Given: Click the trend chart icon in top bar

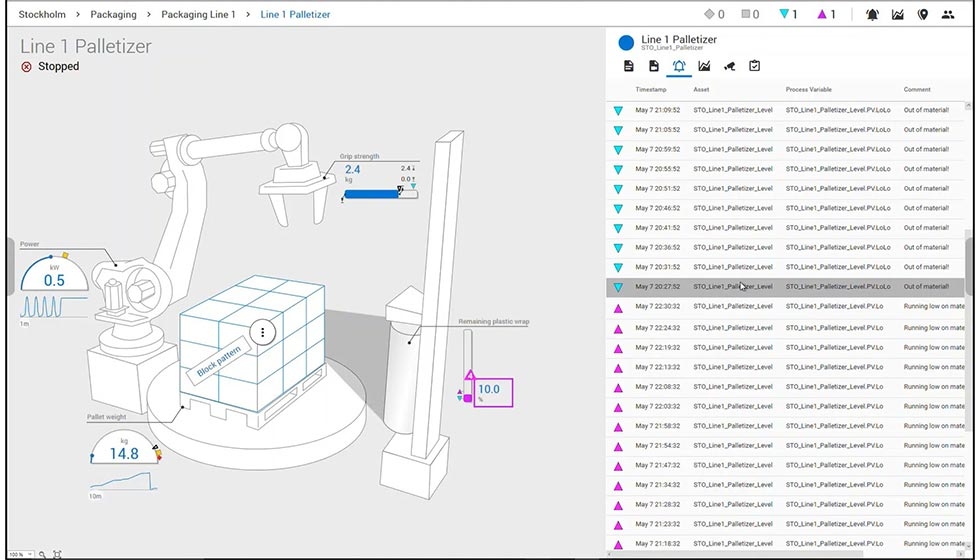Looking at the screenshot, I should coord(897,14).
